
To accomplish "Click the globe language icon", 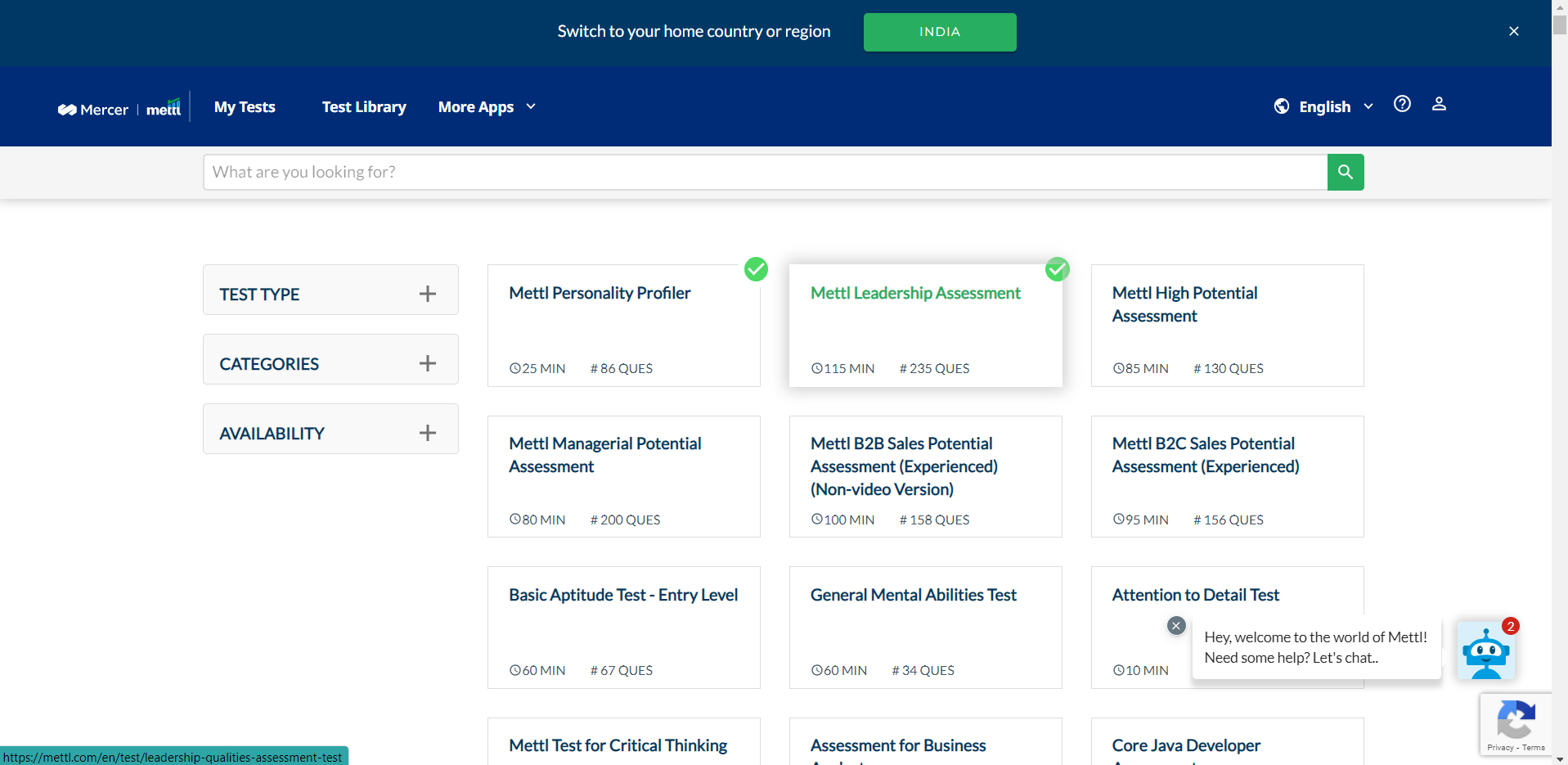I will pos(1282,106).
